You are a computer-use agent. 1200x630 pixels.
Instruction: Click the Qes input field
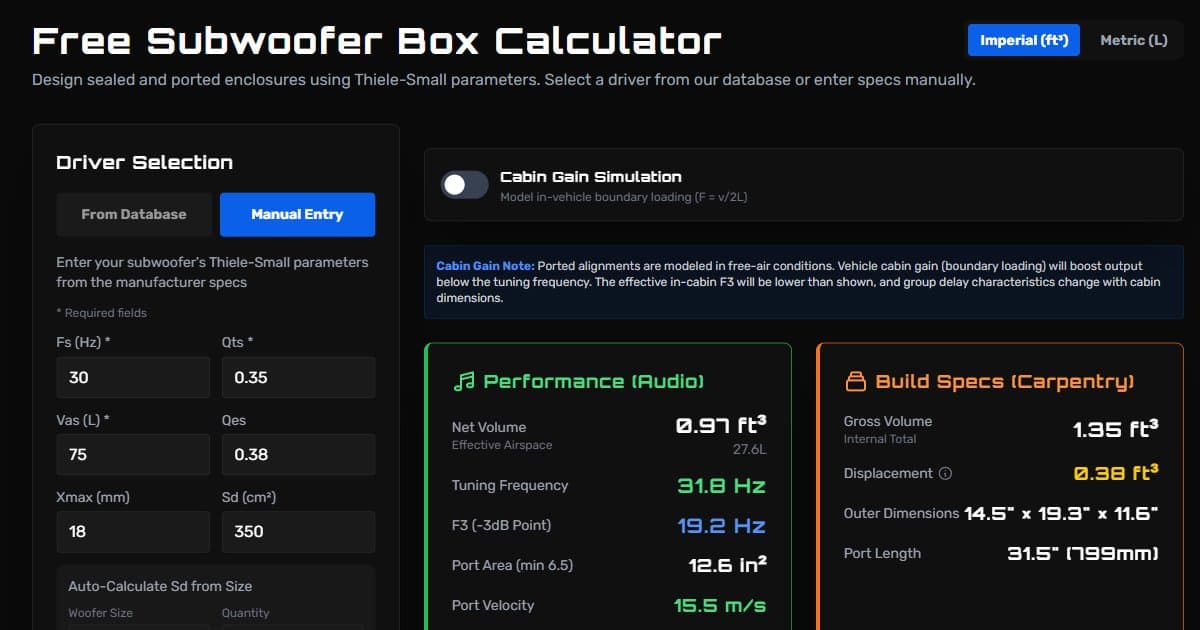pyautogui.click(x=298, y=454)
